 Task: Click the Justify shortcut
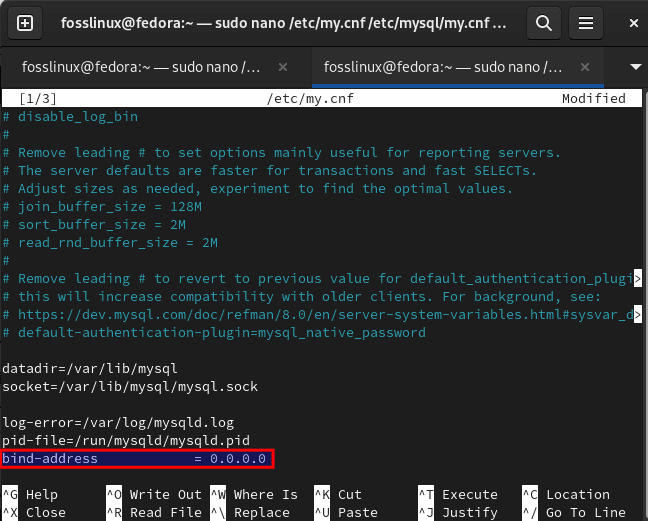458,513
